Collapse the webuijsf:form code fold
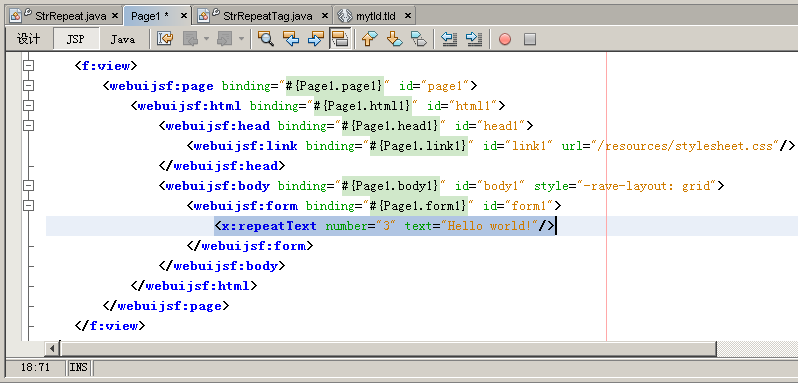 coord(28,205)
